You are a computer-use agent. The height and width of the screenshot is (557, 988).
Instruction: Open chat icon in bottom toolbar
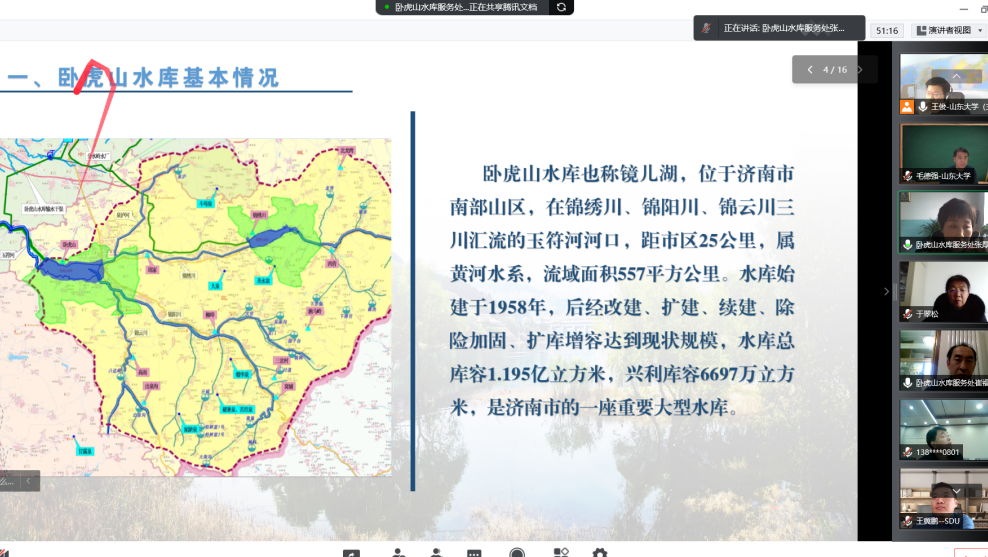[474, 553]
